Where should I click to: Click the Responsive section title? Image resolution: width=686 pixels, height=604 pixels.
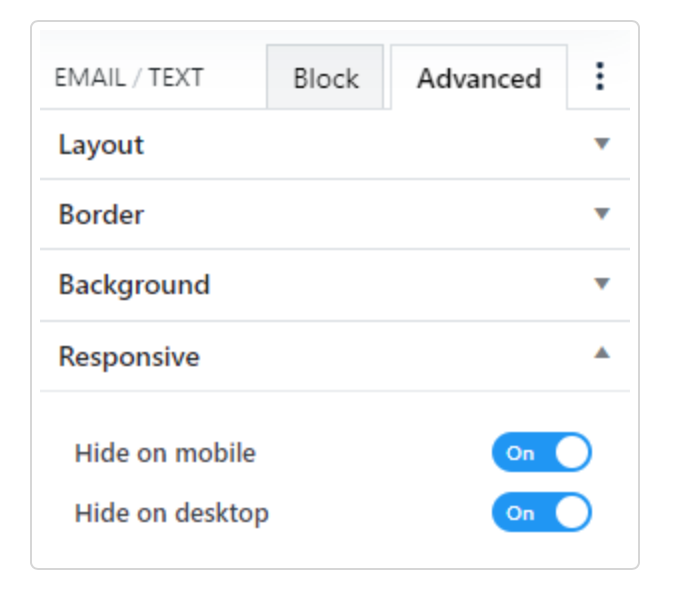tap(129, 357)
